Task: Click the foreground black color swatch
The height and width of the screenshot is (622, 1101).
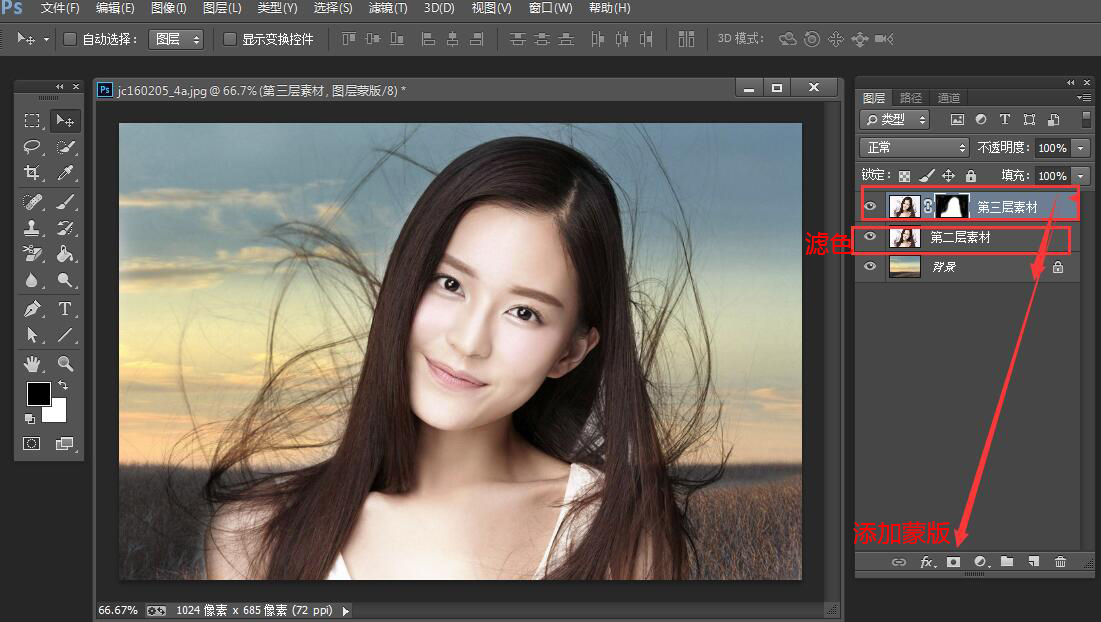Action: coord(37,393)
